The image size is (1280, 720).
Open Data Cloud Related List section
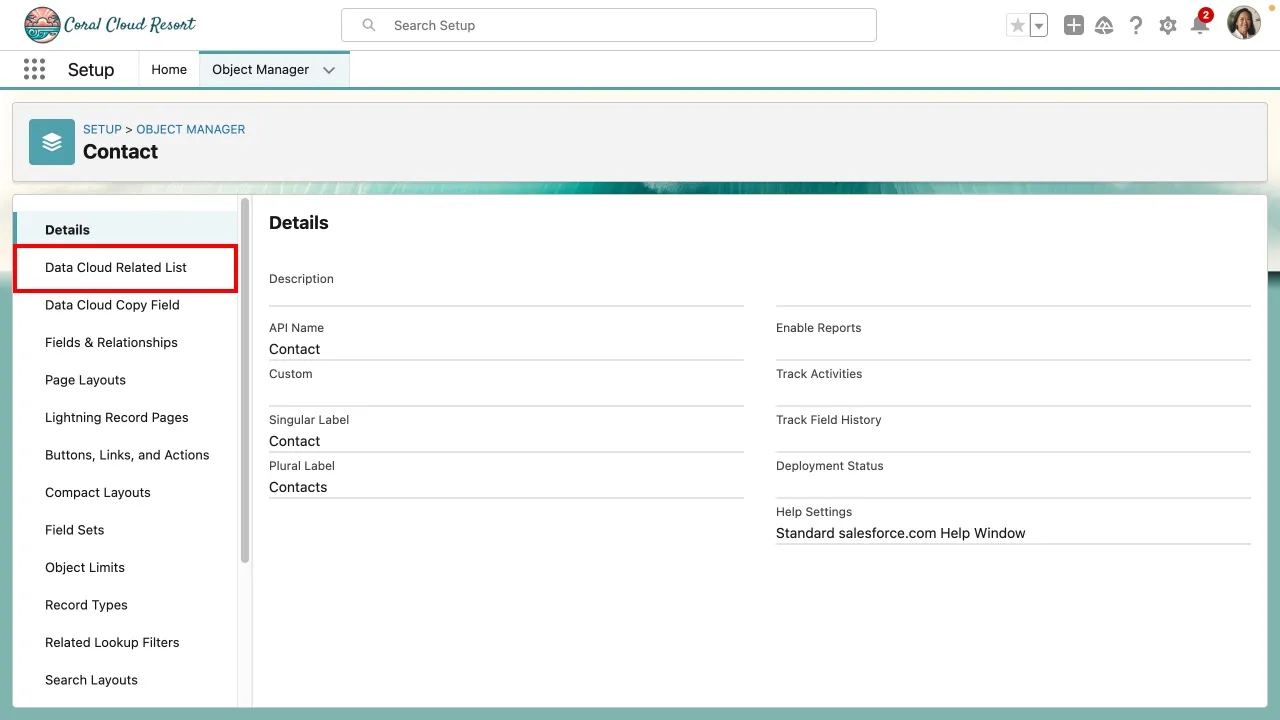click(x=116, y=268)
